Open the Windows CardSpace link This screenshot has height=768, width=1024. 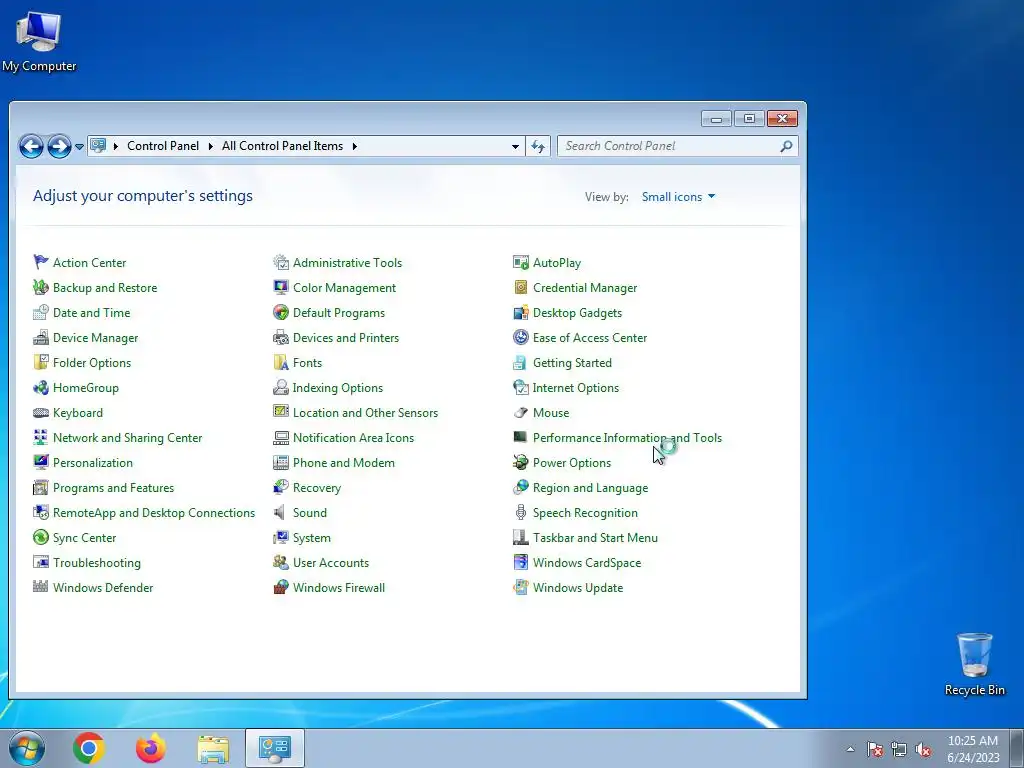pyautogui.click(x=586, y=563)
